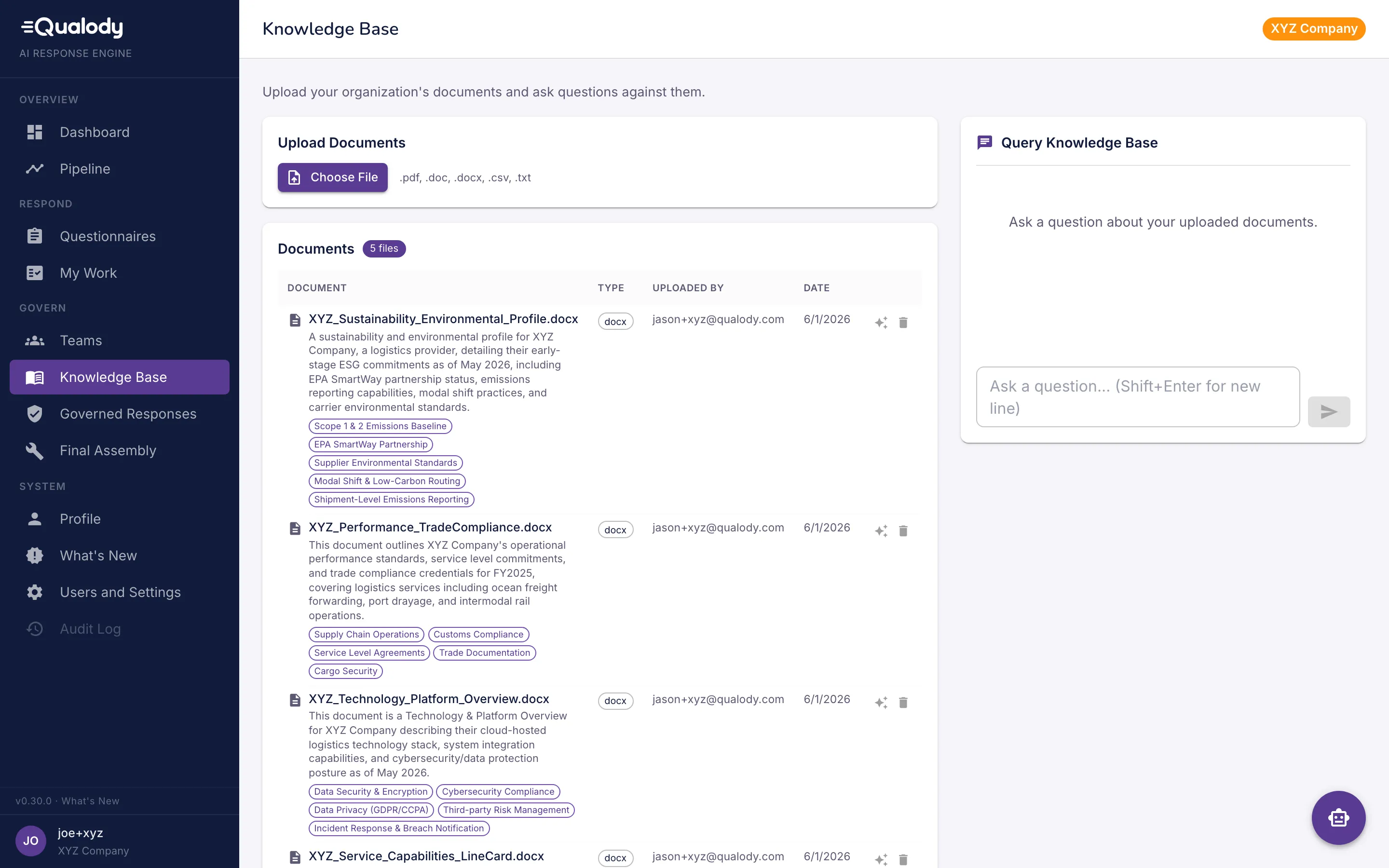This screenshot has height=868, width=1389.
Task: Click the My Work checklist icon
Action: (x=34, y=272)
